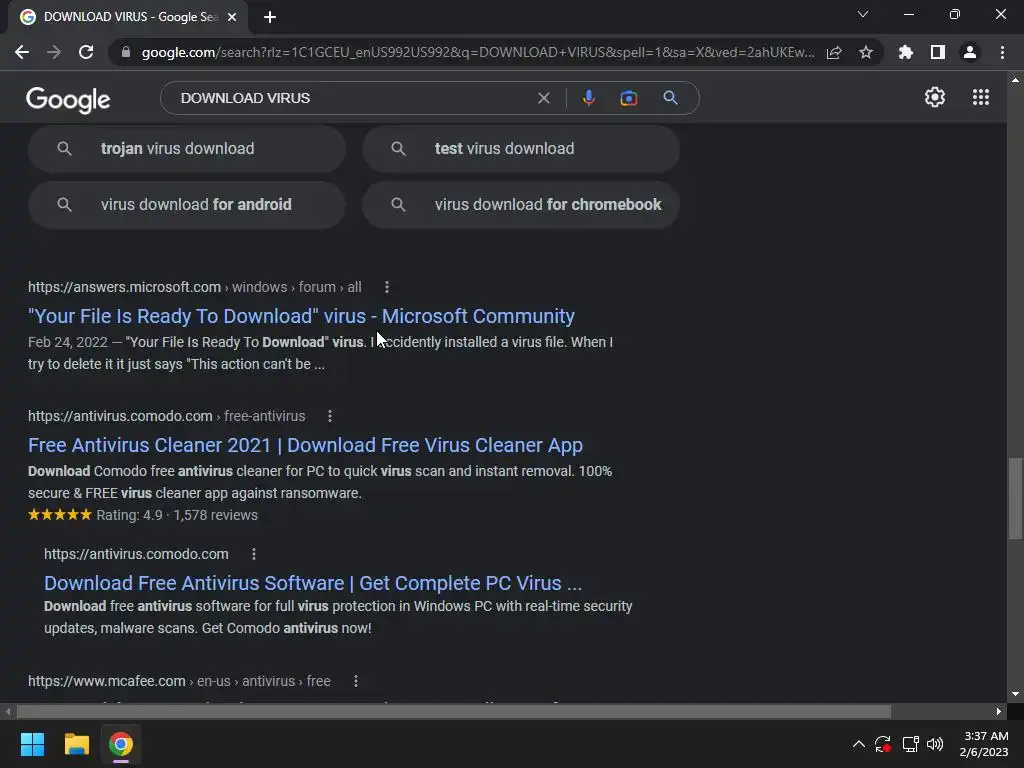Submit search with the magnifier button
This screenshot has width=1024, height=768.
[x=670, y=98]
